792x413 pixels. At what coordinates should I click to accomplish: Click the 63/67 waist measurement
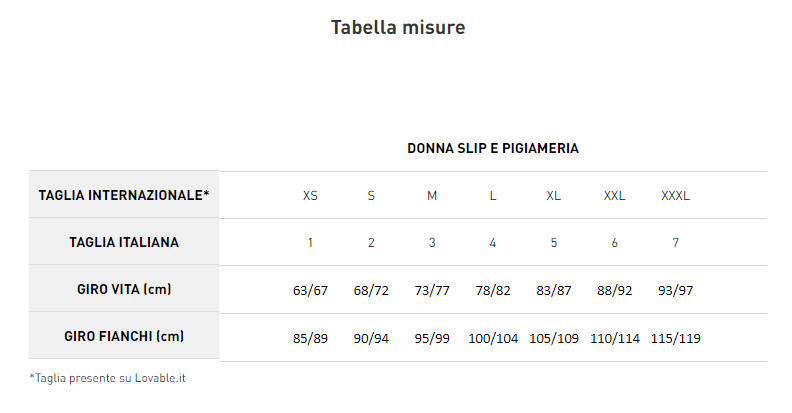tap(310, 291)
